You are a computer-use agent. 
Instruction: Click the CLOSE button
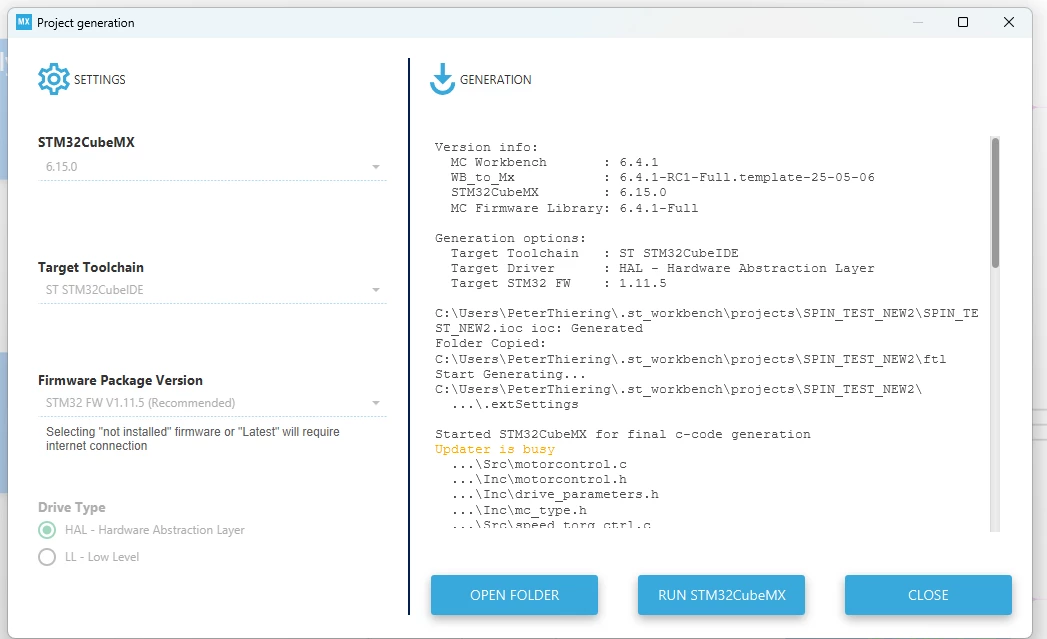point(928,595)
